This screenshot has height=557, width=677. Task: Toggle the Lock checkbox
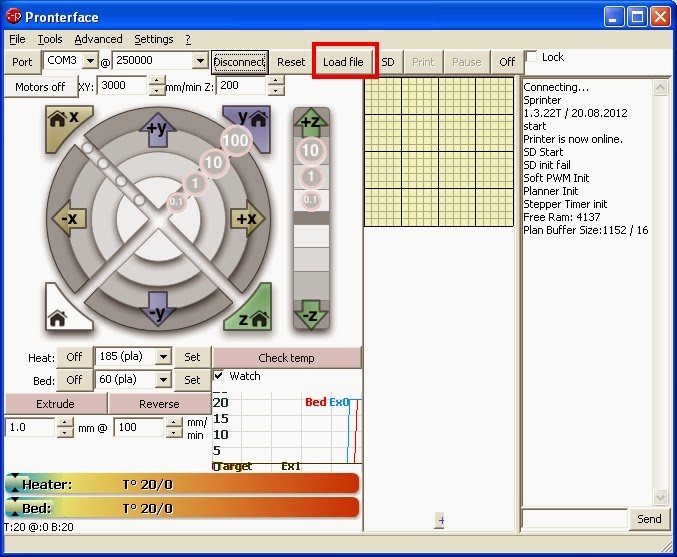(531, 57)
